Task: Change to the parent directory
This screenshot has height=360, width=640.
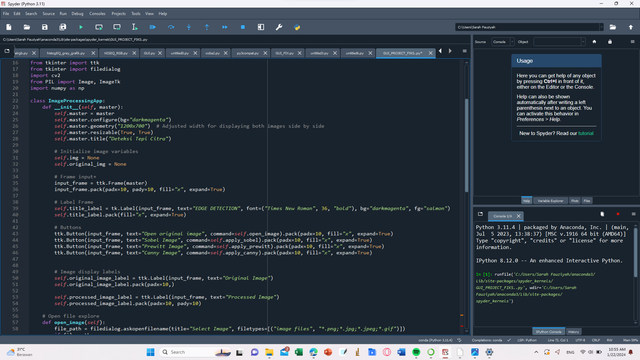Action: coord(631,27)
